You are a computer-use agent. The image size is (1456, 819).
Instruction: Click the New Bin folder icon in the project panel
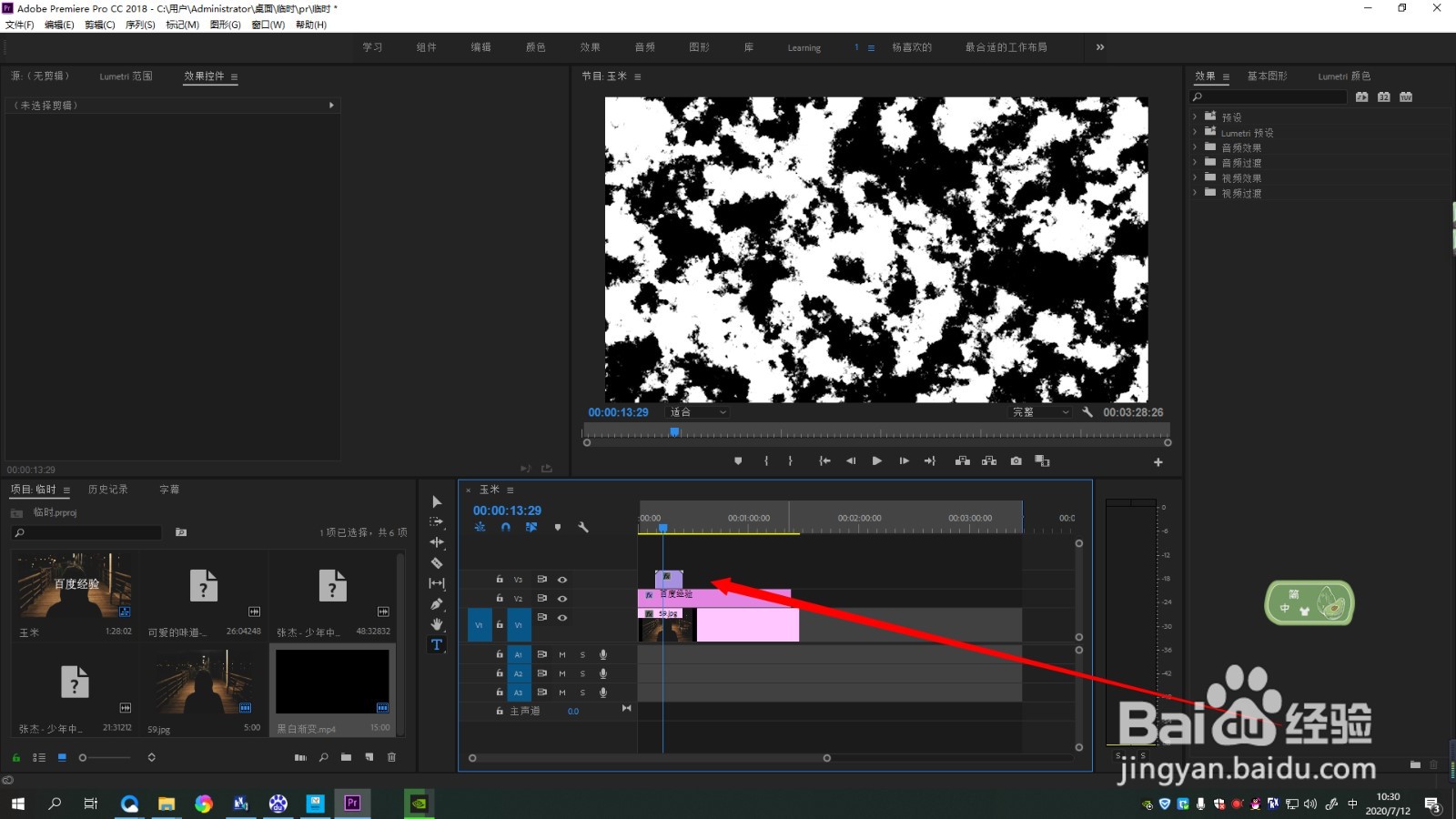click(346, 757)
